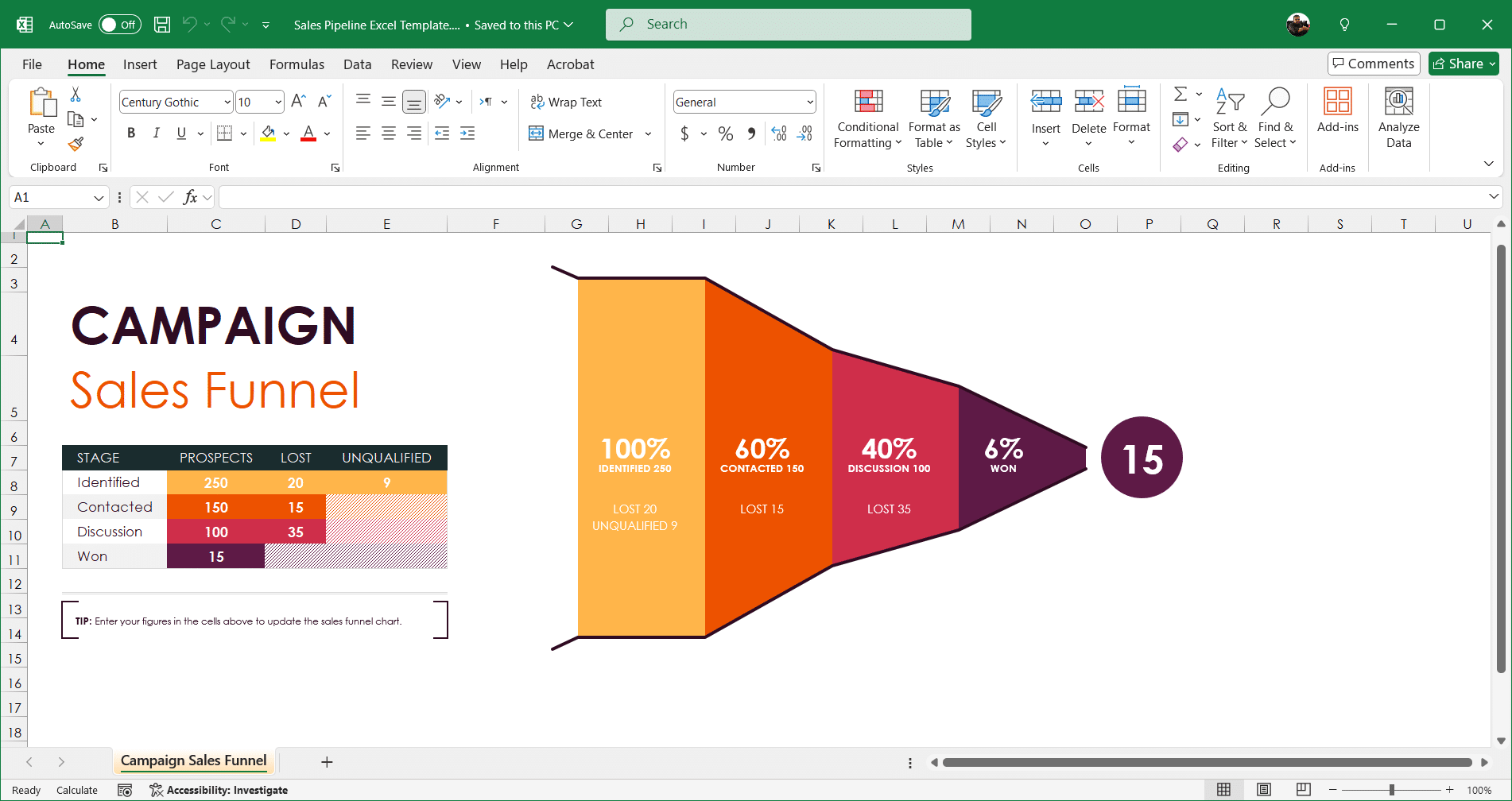The width and height of the screenshot is (1512, 801).
Task: Open the Font Color swatch dropdown
Action: 325,133
